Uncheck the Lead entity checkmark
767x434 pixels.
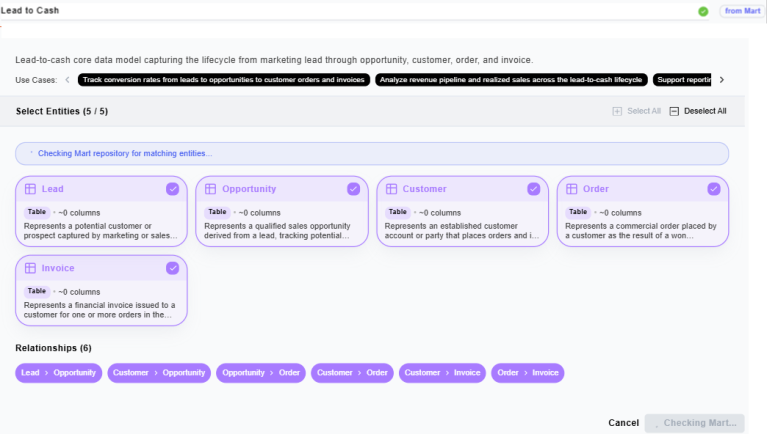pyautogui.click(x=173, y=189)
